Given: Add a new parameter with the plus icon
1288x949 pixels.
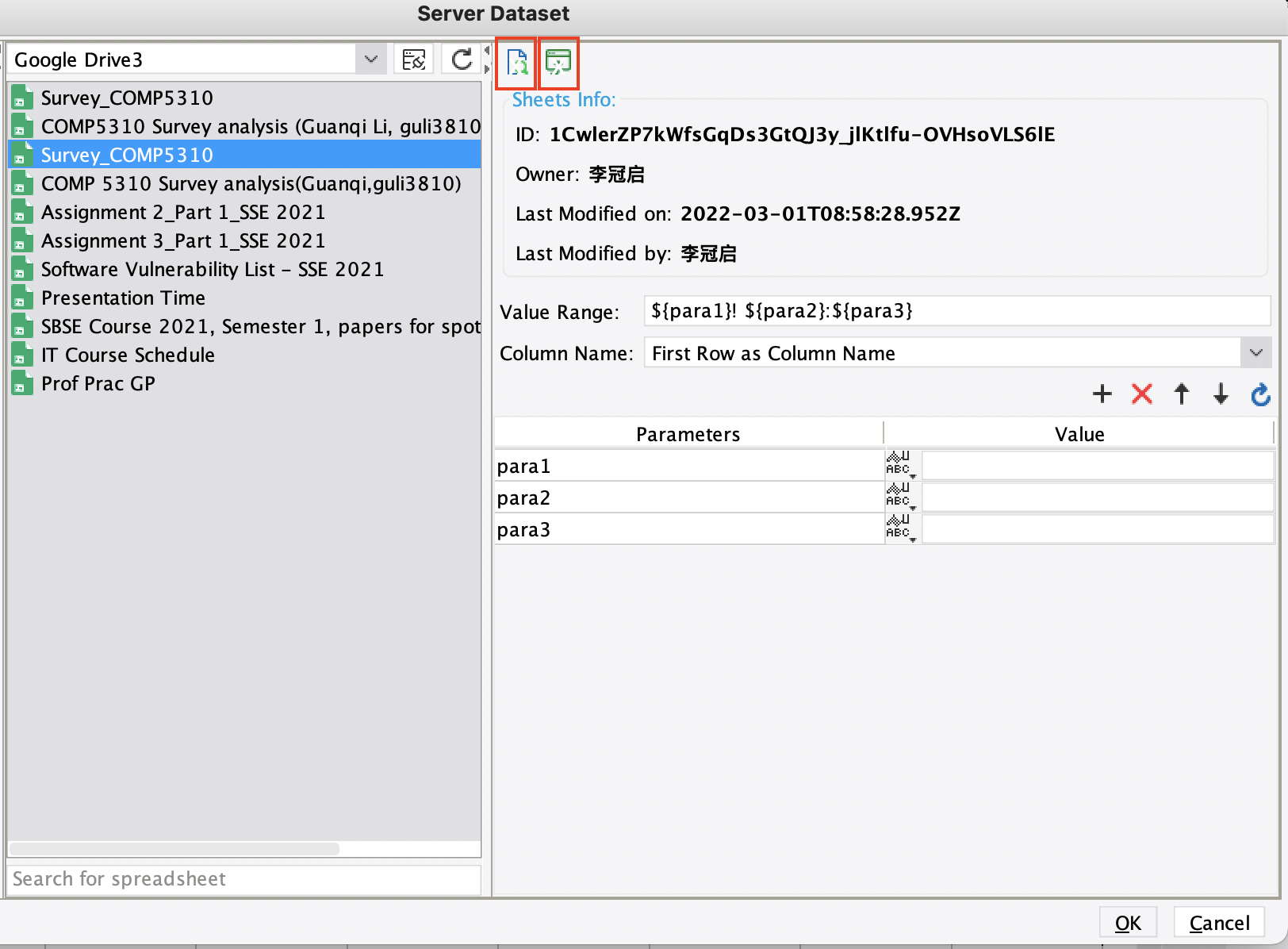Looking at the screenshot, I should point(1102,394).
